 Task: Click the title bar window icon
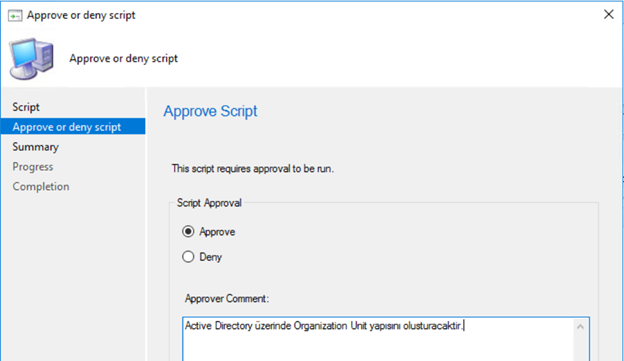tap(15, 16)
